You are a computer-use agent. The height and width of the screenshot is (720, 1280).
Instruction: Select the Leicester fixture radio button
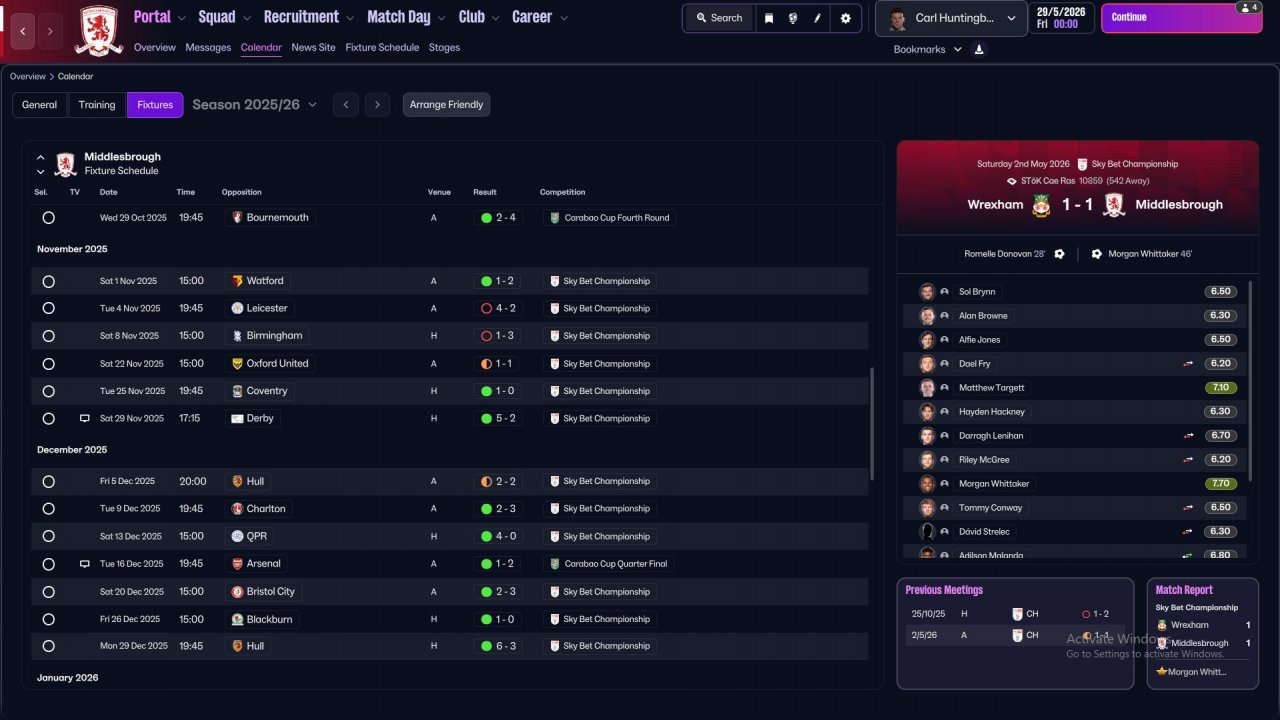click(48, 308)
